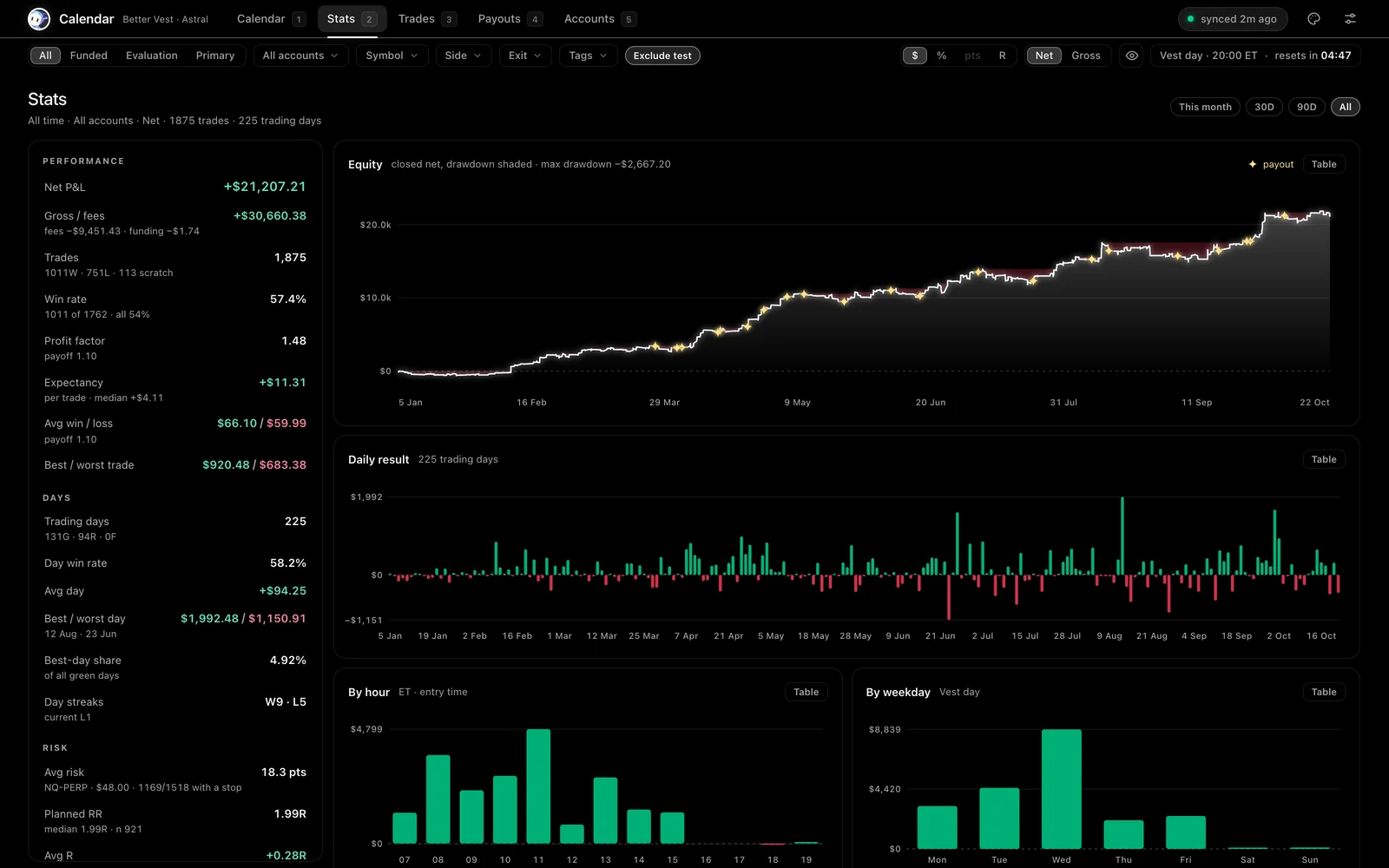The image size is (1389, 868).
Task: Click the Expectancy +$11.31 value
Action: pyautogui.click(x=282, y=383)
